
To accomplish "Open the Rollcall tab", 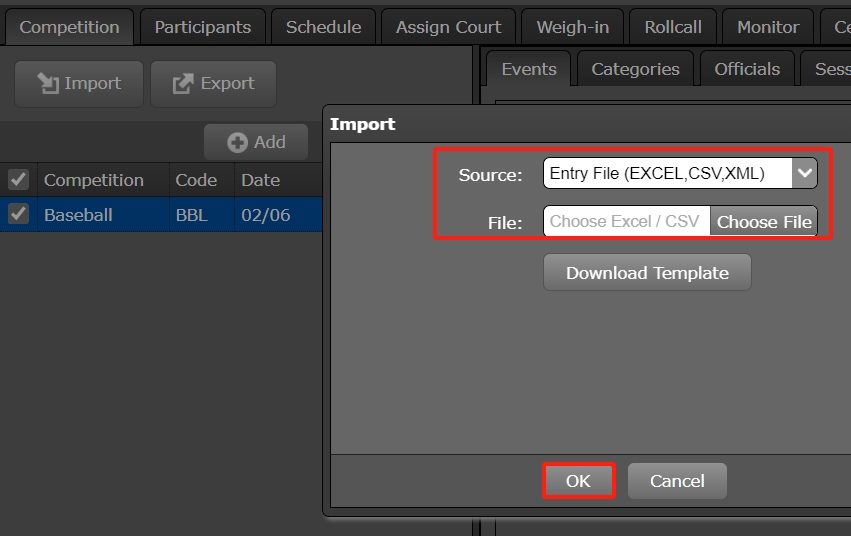I will (x=672, y=27).
